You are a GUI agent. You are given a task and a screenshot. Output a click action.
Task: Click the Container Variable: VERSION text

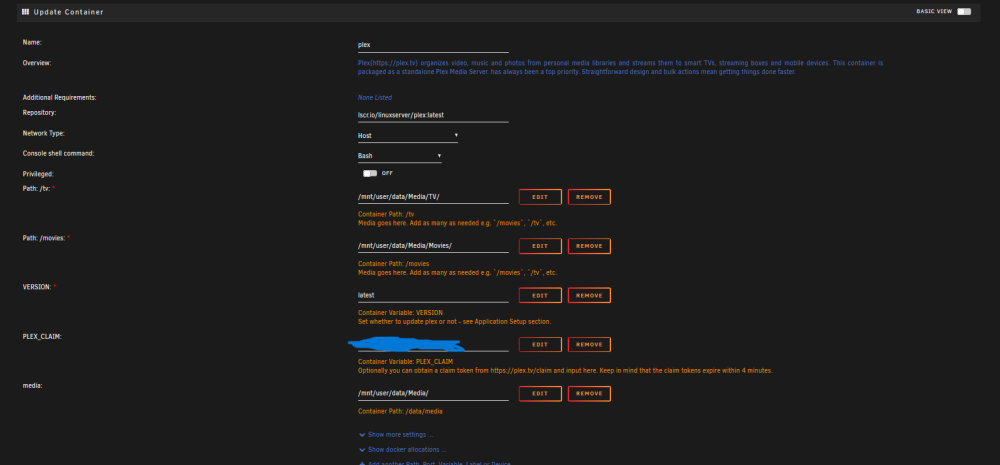click(x=400, y=313)
